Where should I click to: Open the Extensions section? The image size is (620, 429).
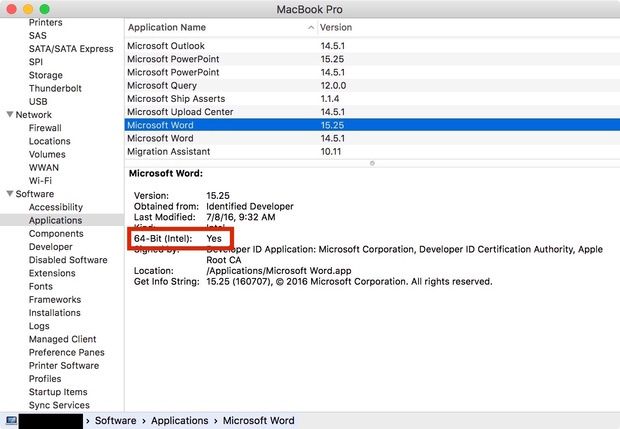(52, 273)
